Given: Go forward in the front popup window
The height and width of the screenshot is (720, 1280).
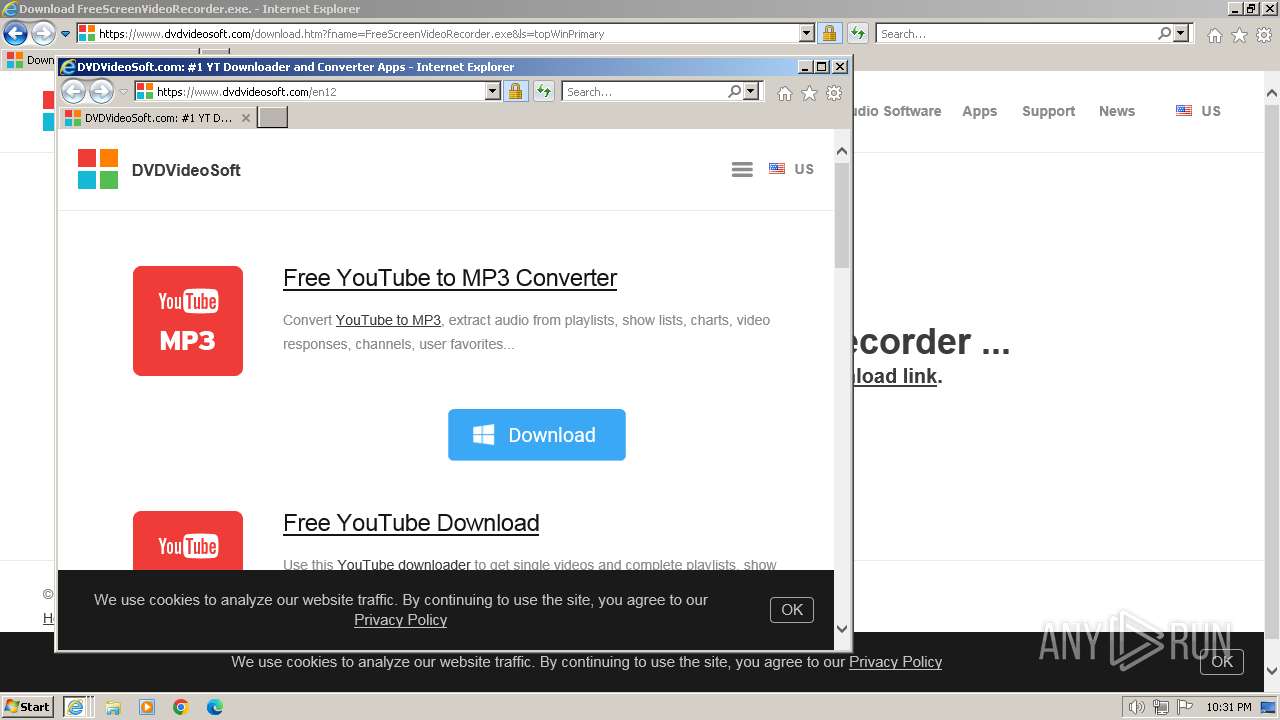Looking at the screenshot, I should pyautogui.click(x=101, y=92).
